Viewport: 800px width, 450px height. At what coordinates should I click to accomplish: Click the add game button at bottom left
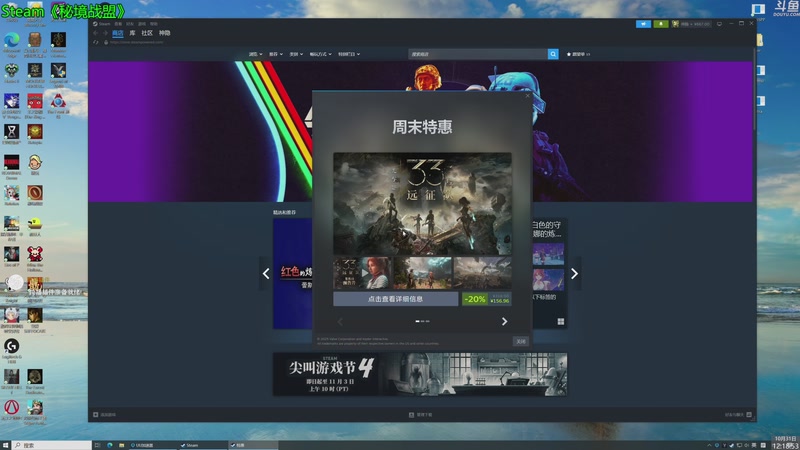point(105,415)
